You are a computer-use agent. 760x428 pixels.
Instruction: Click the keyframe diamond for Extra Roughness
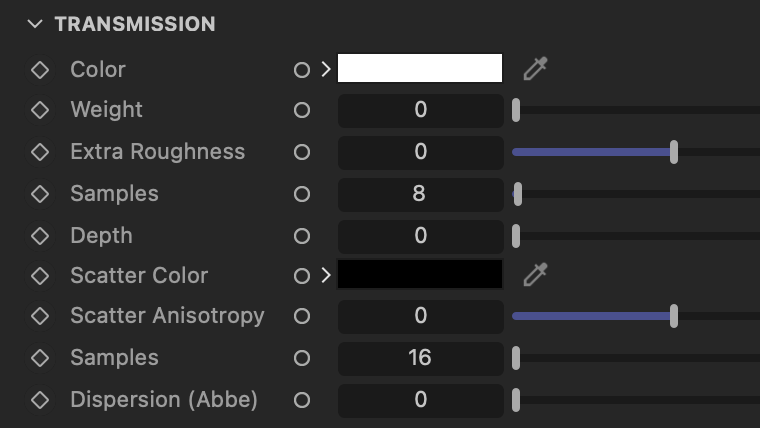point(40,152)
